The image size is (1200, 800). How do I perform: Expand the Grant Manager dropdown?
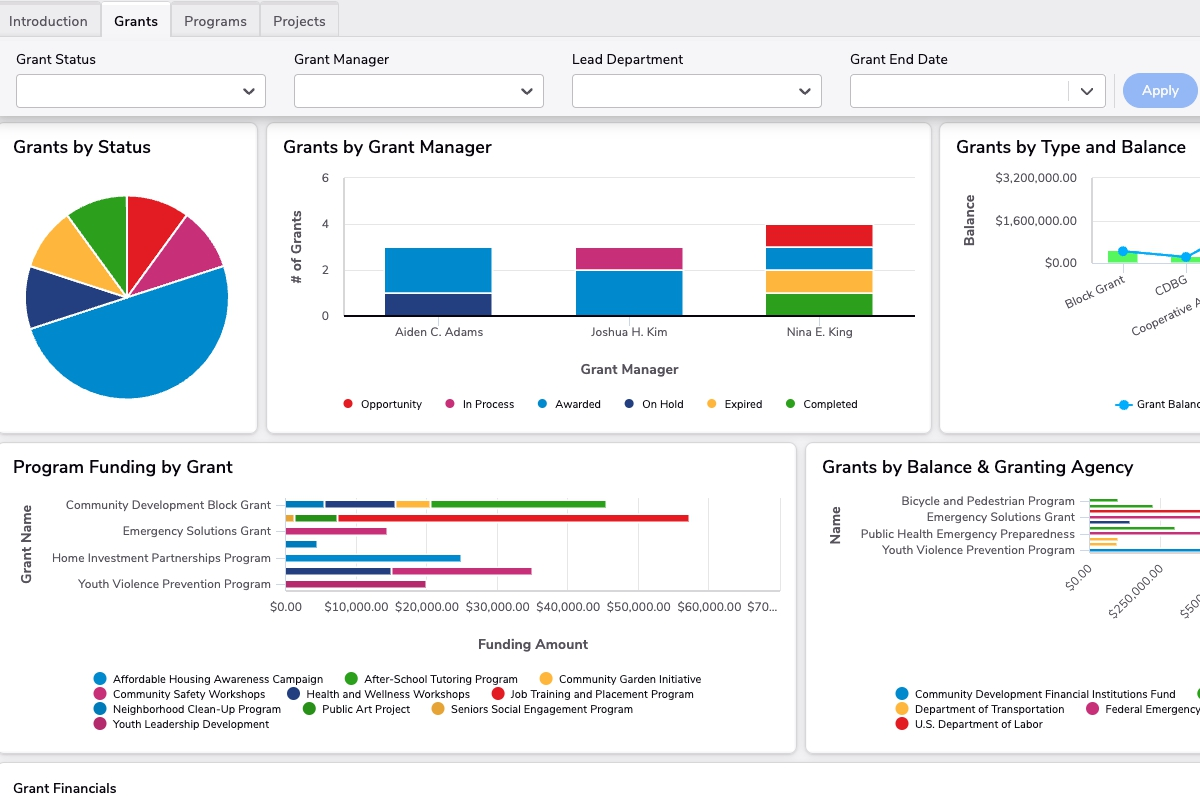coord(419,91)
